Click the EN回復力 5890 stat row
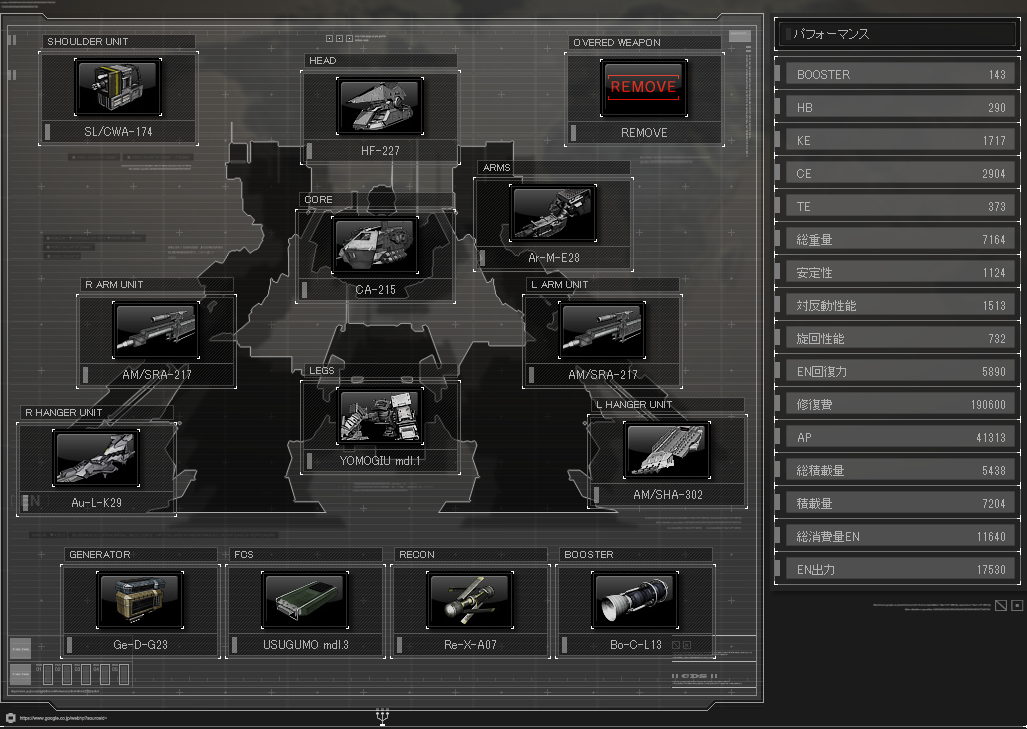The height and width of the screenshot is (729, 1027). [897, 371]
